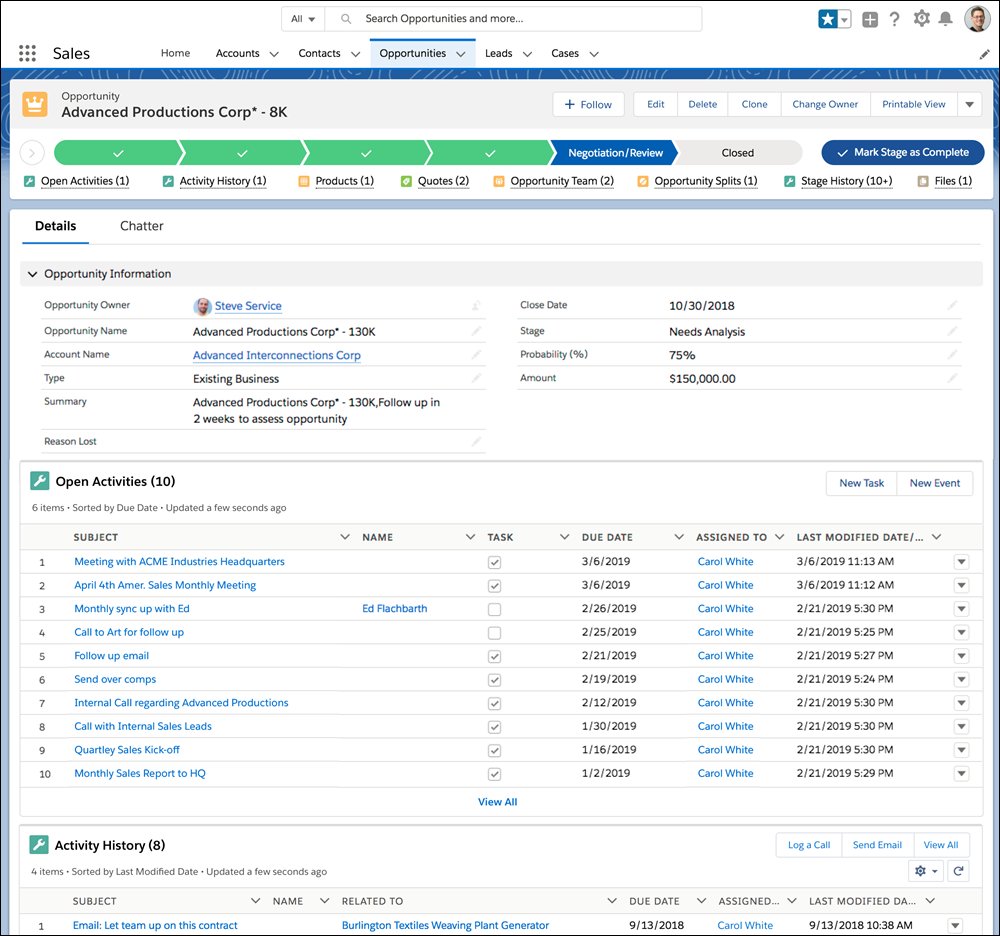1000x936 pixels.
Task: Open the user profile avatar
Action: click(976, 19)
